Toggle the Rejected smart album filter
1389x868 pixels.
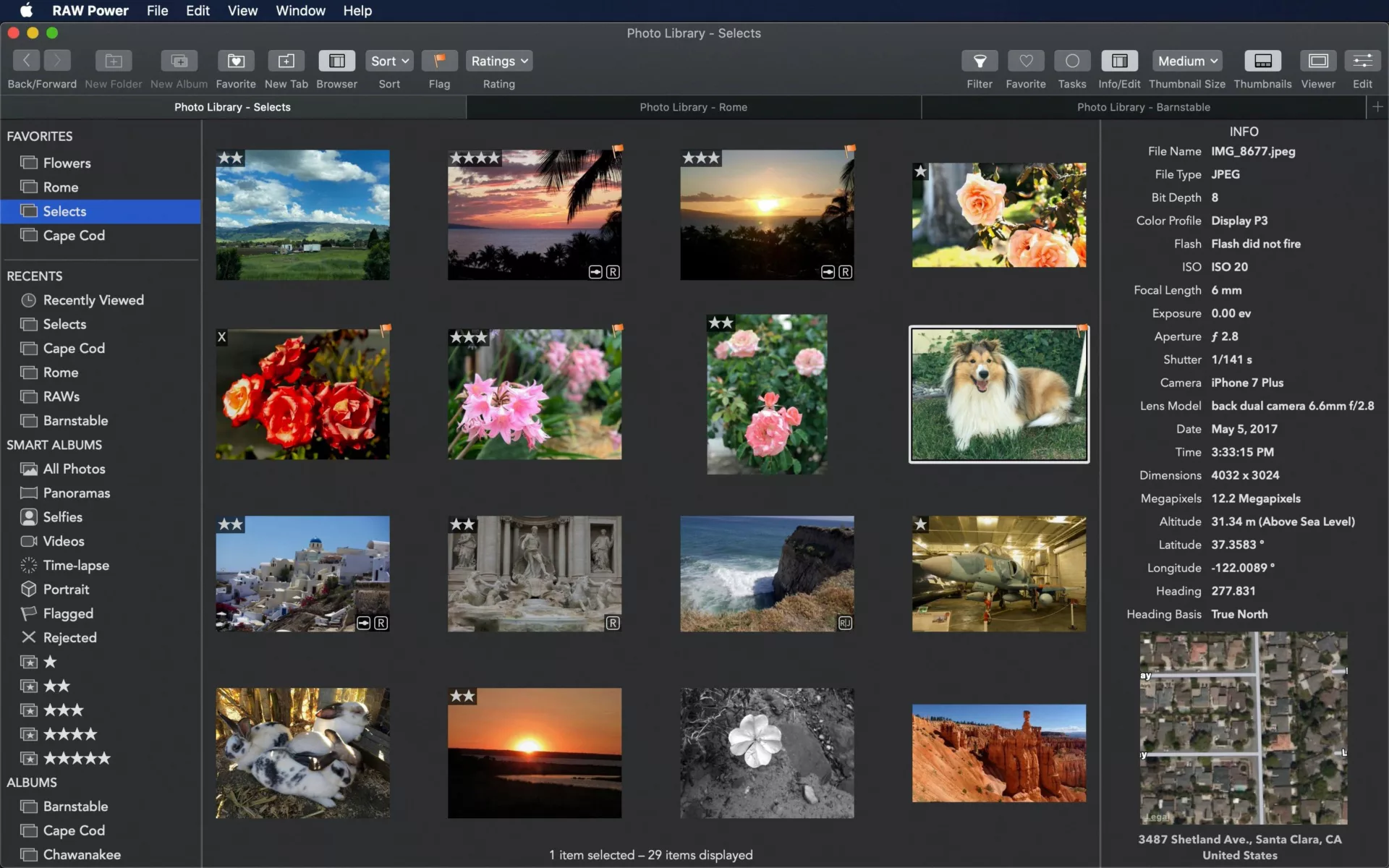pos(69,637)
